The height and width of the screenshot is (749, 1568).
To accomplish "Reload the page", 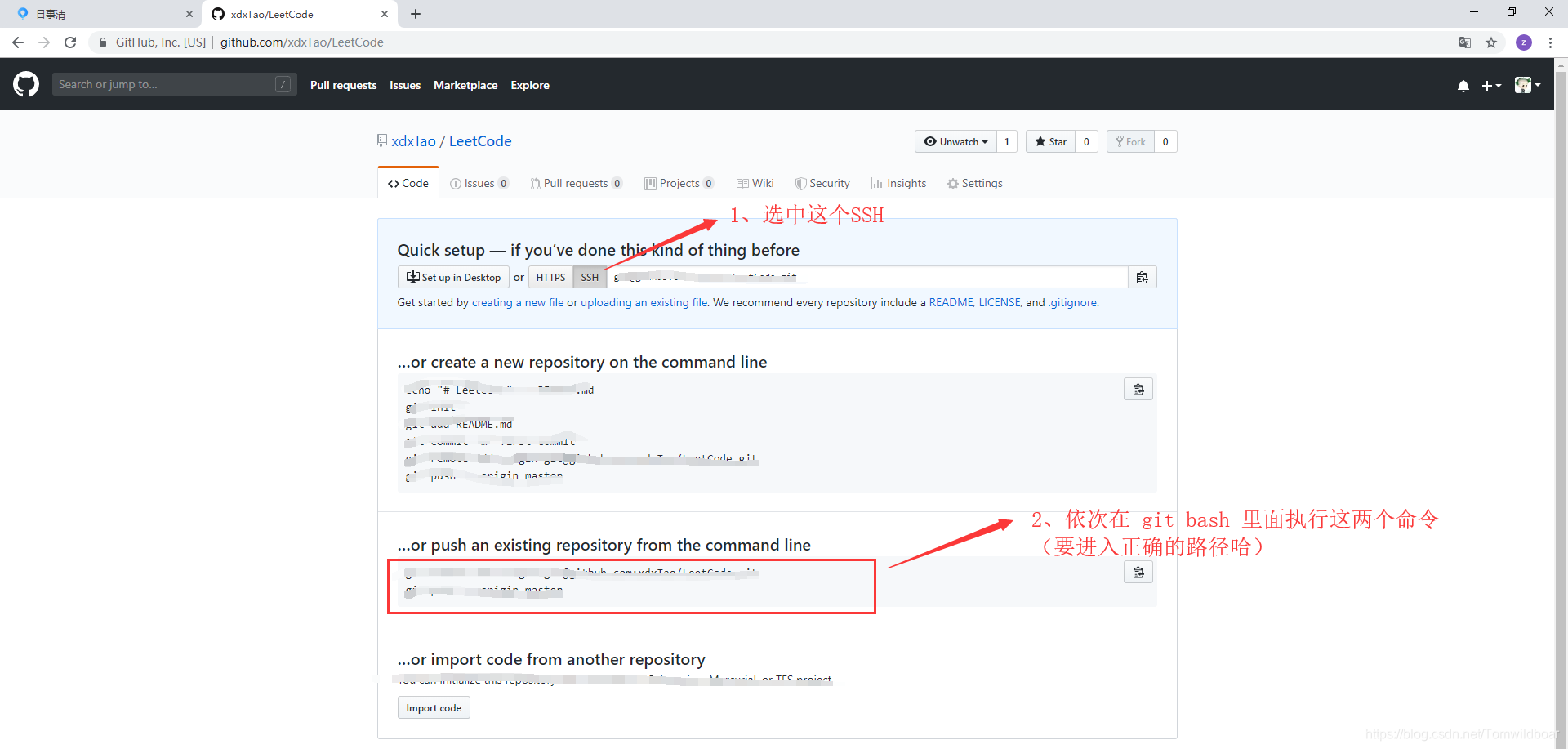I will click(70, 42).
